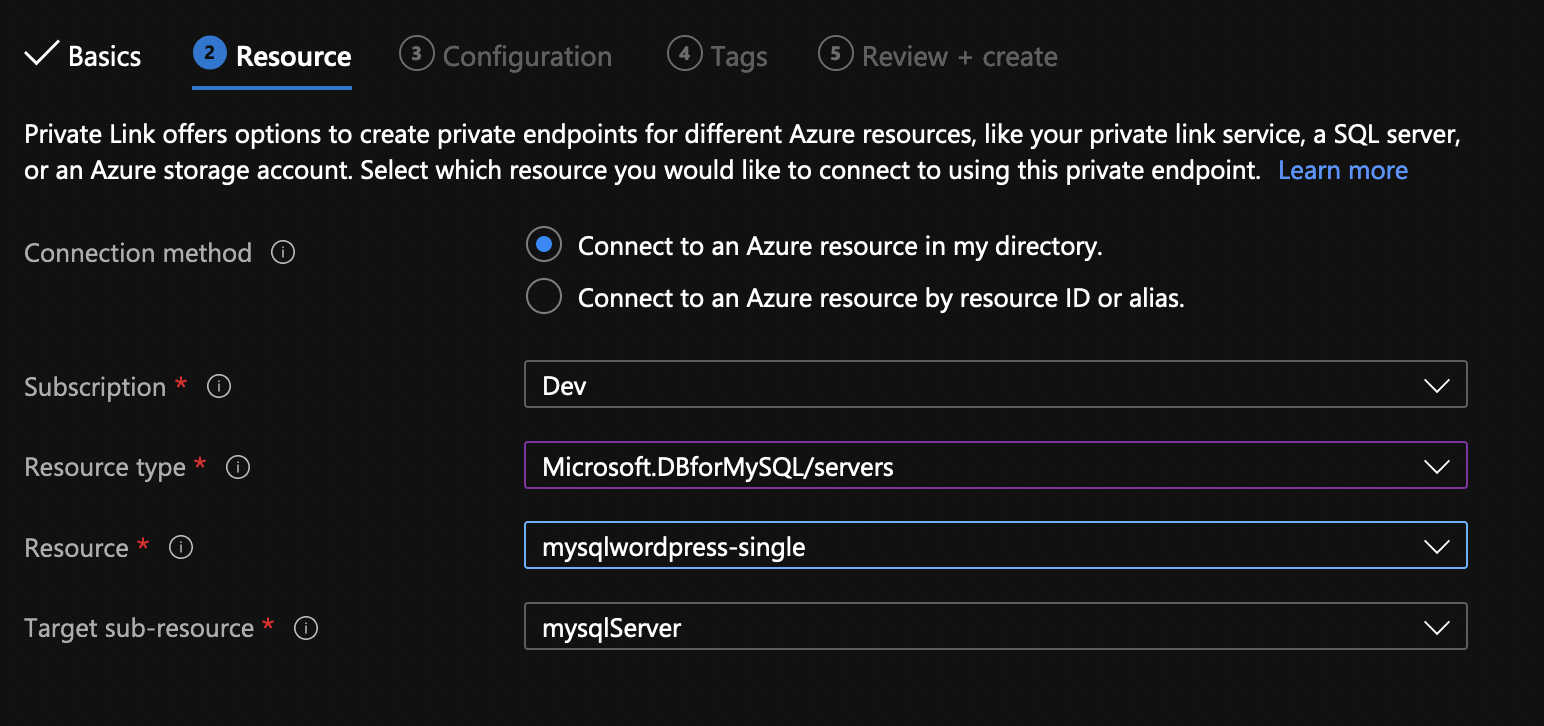Click the 'Subscription' field label
Screen dimensions: 1544x726
95,386
